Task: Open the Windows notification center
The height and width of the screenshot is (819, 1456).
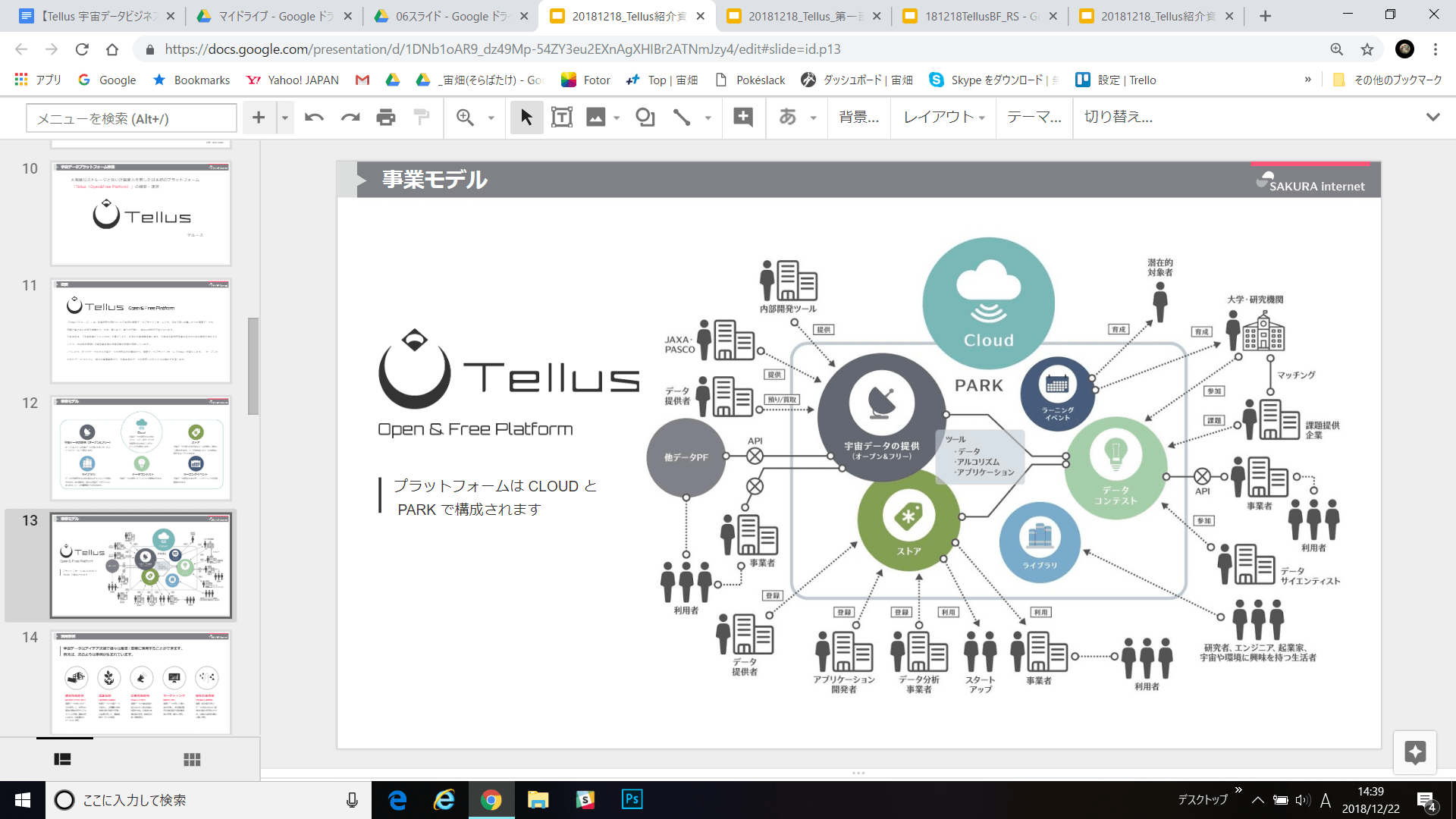Action: tap(1426, 801)
